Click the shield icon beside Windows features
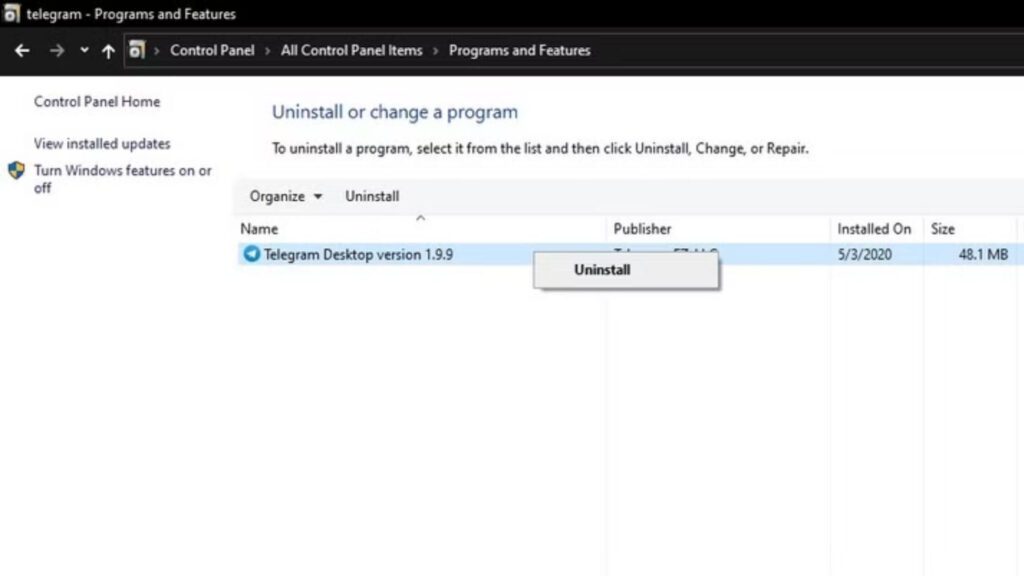This screenshot has height=576, width=1024. tap(16, 171)
